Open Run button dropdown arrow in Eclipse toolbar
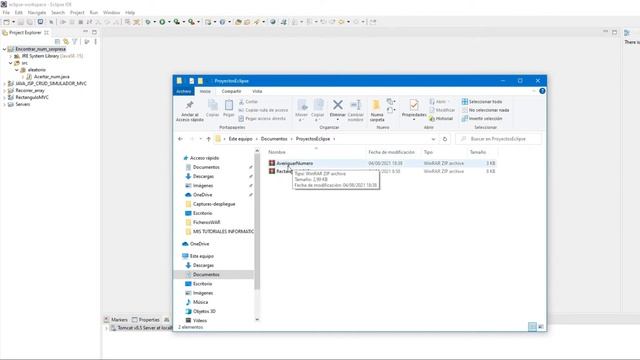This screenshot has width=640, height=360. point(169,22)
